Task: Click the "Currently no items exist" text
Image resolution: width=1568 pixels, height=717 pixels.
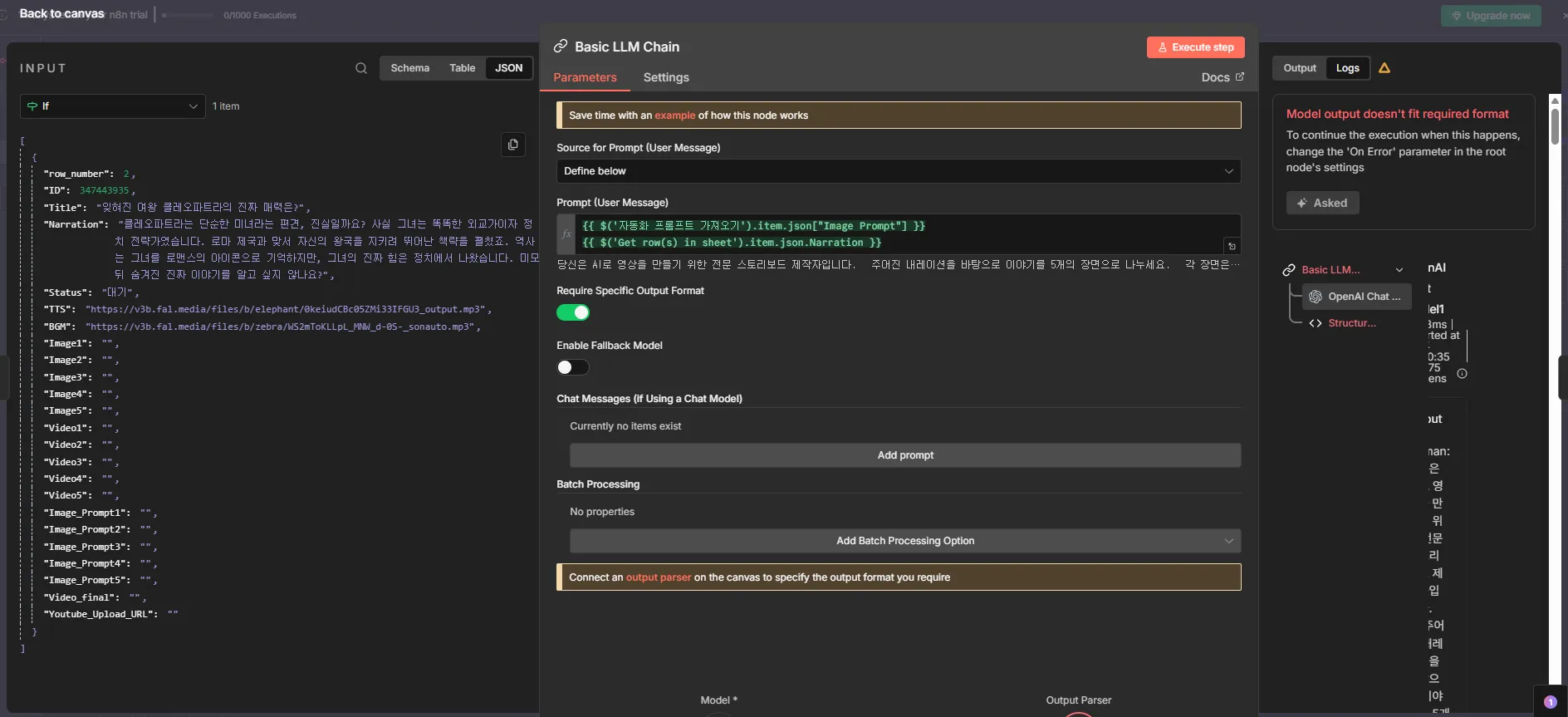Action: [625, 426]
